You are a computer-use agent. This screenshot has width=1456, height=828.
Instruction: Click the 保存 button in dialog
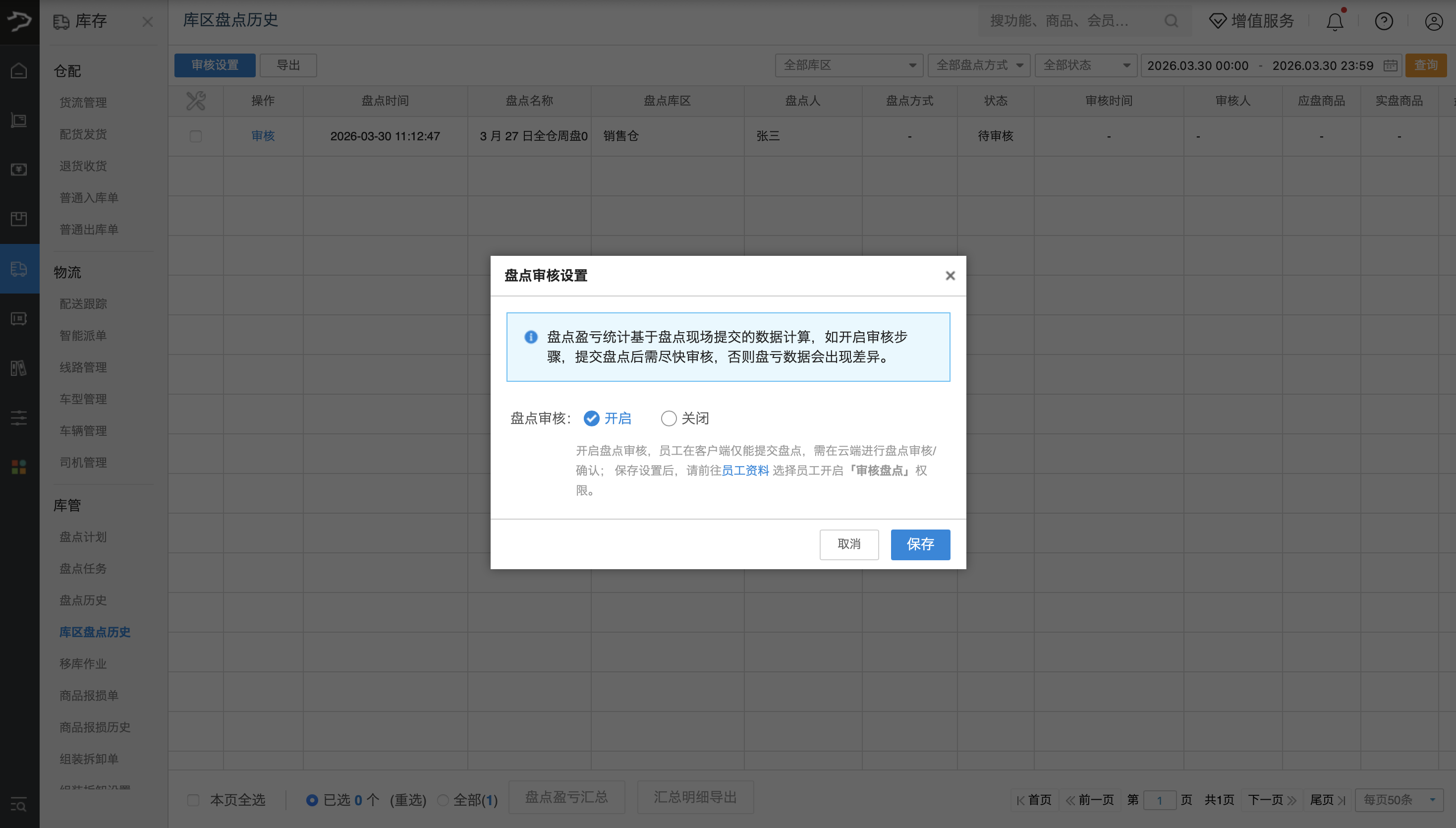[x=919, y=544]
